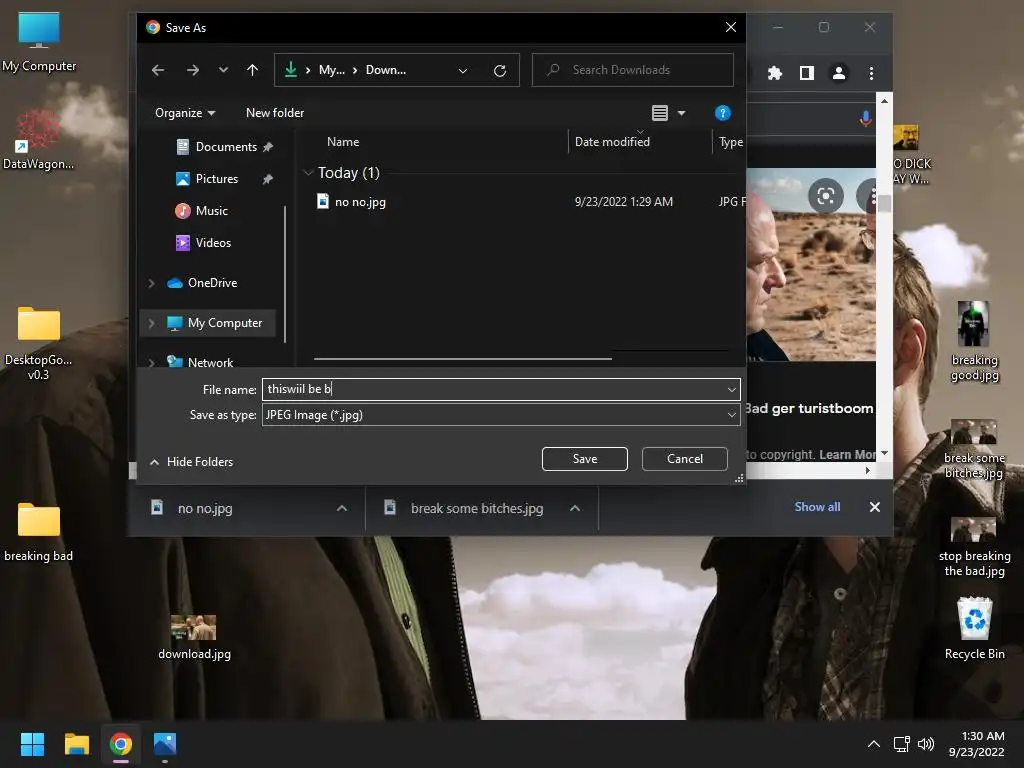Click Chrome icon in taskbar

click(121, 744)
